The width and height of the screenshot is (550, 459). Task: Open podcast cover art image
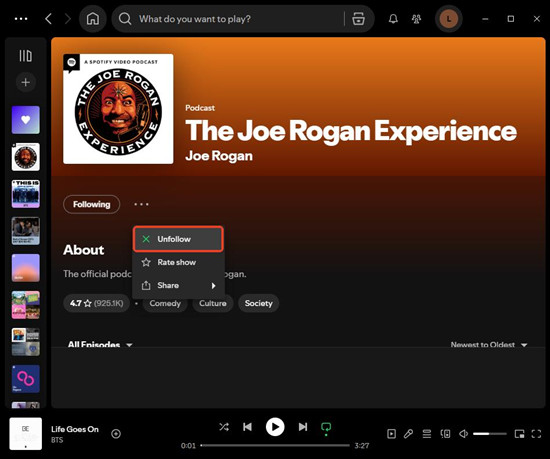click(x=118, y=109)
